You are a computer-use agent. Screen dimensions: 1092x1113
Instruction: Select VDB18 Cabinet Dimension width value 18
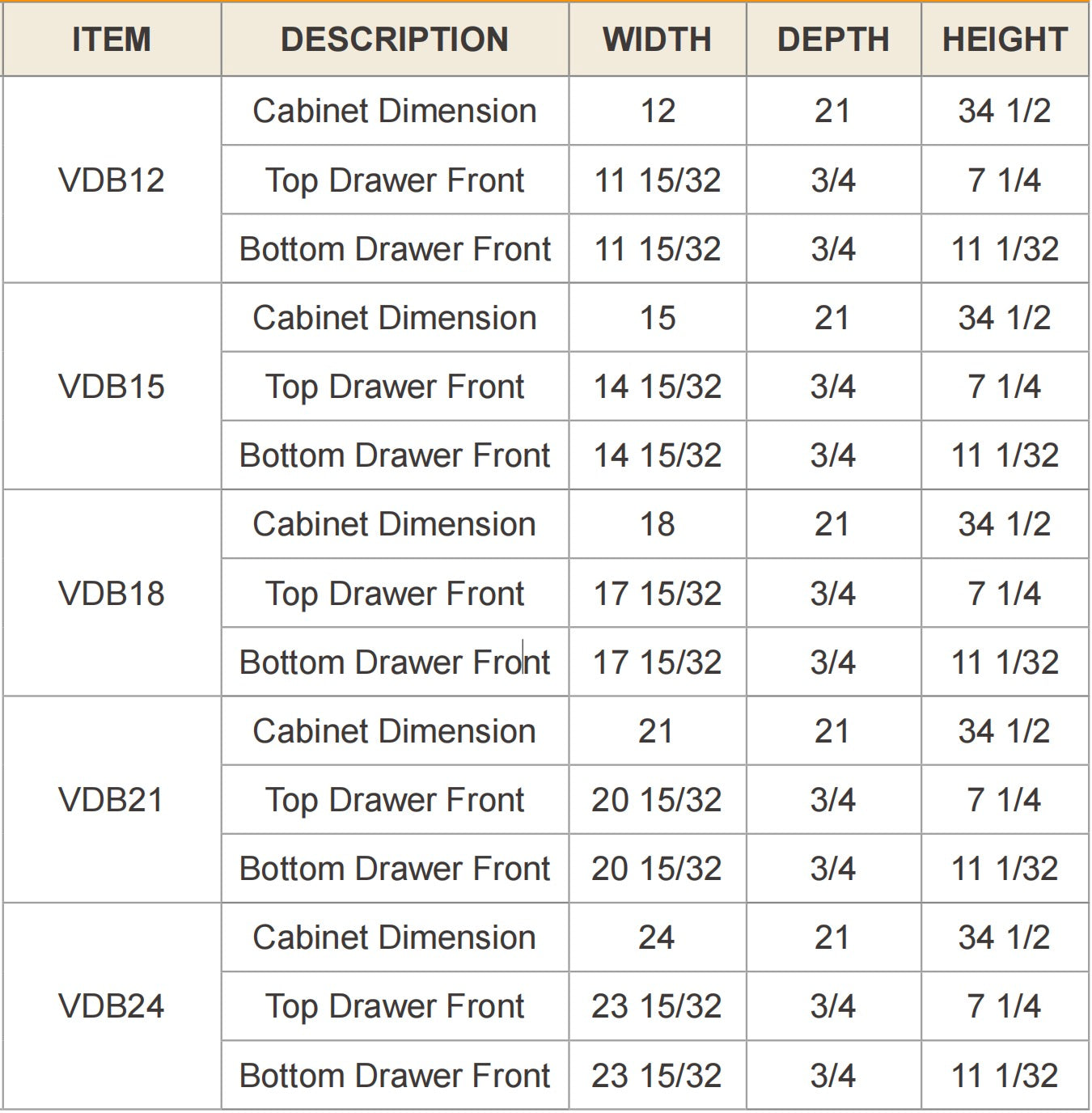pos(657,524)
